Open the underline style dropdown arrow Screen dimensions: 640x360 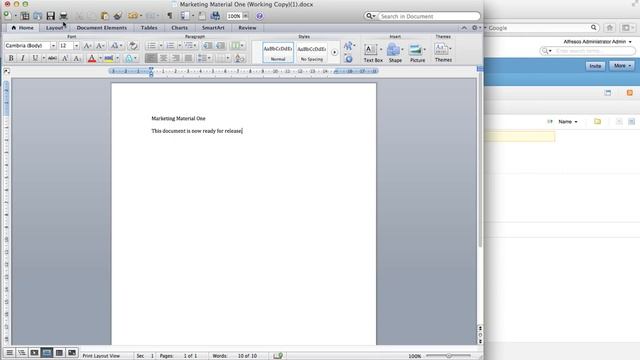(43, 58)
